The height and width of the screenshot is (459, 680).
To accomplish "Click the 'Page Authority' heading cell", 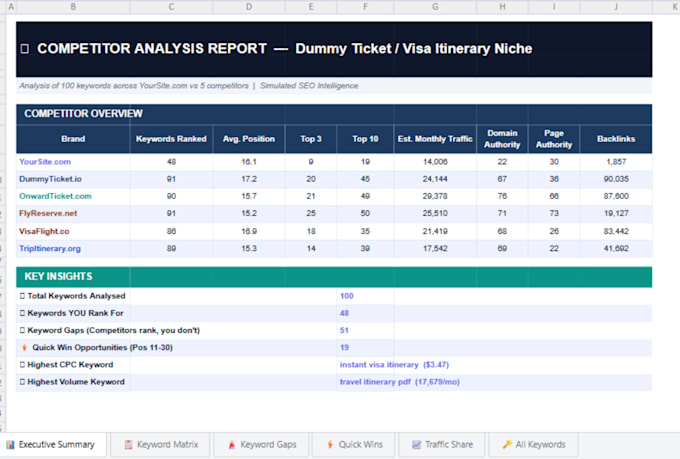I will (554, 139).
